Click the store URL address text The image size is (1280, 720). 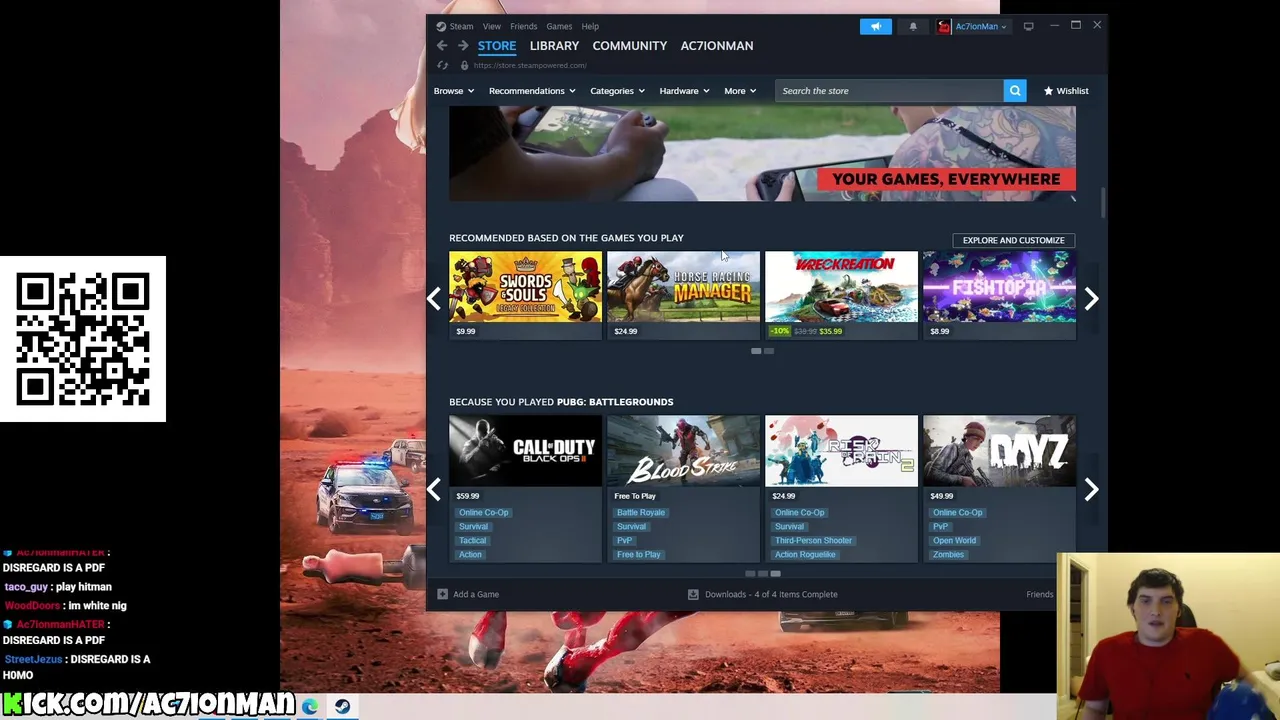pos(530,66)
